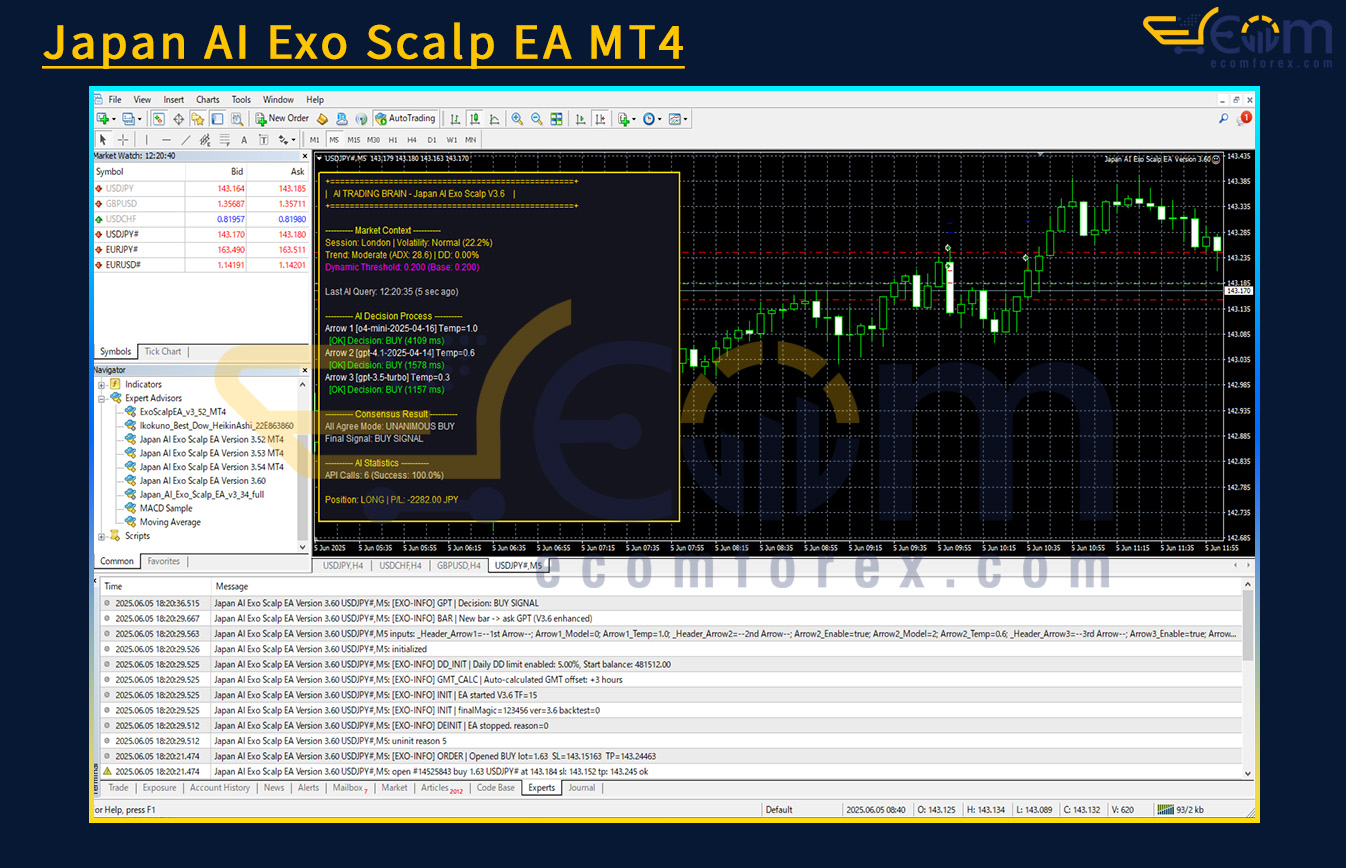Open the MetaEditor book icon
This screenshot has width=1346, height=868.
(x=323, y=118)
